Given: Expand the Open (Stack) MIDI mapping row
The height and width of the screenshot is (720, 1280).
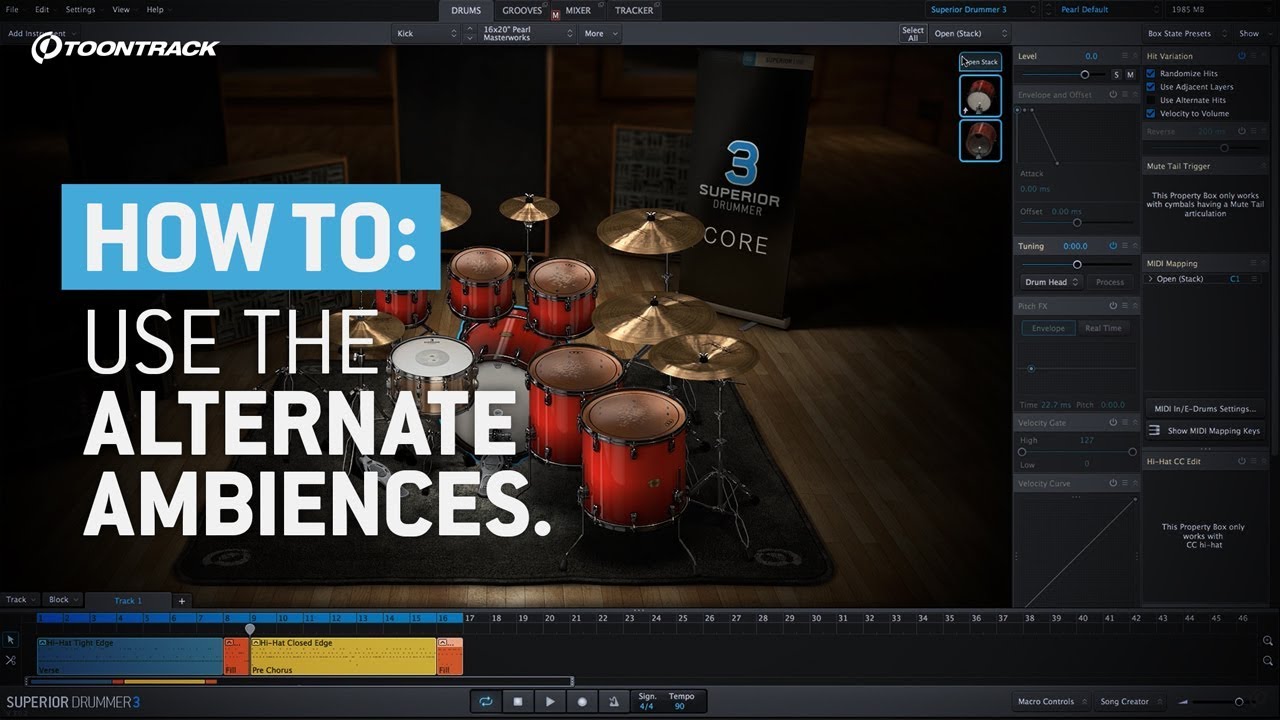Looking at the screenshot, I should point(1150,279).
